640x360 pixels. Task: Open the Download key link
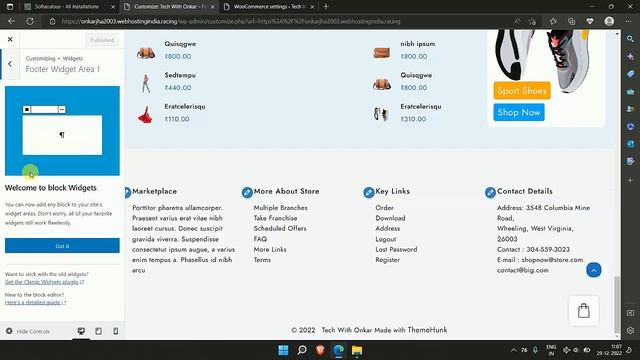pyautogui.click(x=390, y=218)
